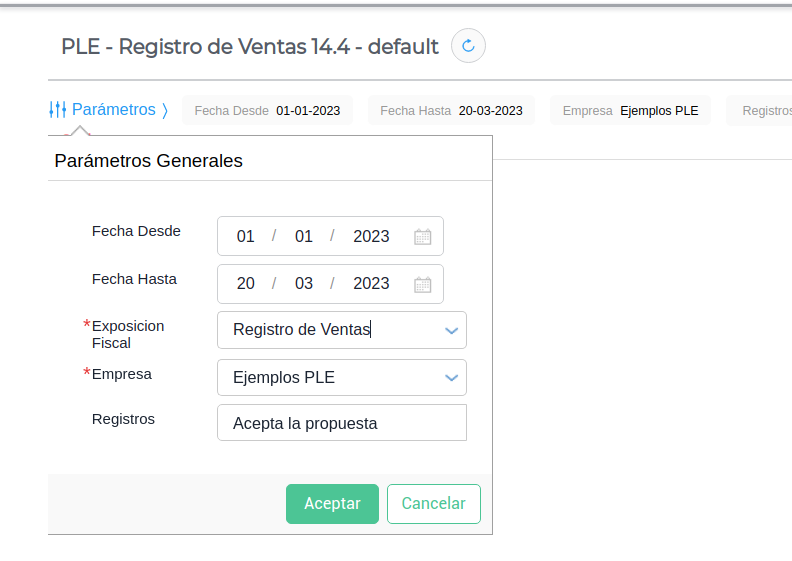Dismiss the dialog with the Cancelar button

tap(434, 503)
